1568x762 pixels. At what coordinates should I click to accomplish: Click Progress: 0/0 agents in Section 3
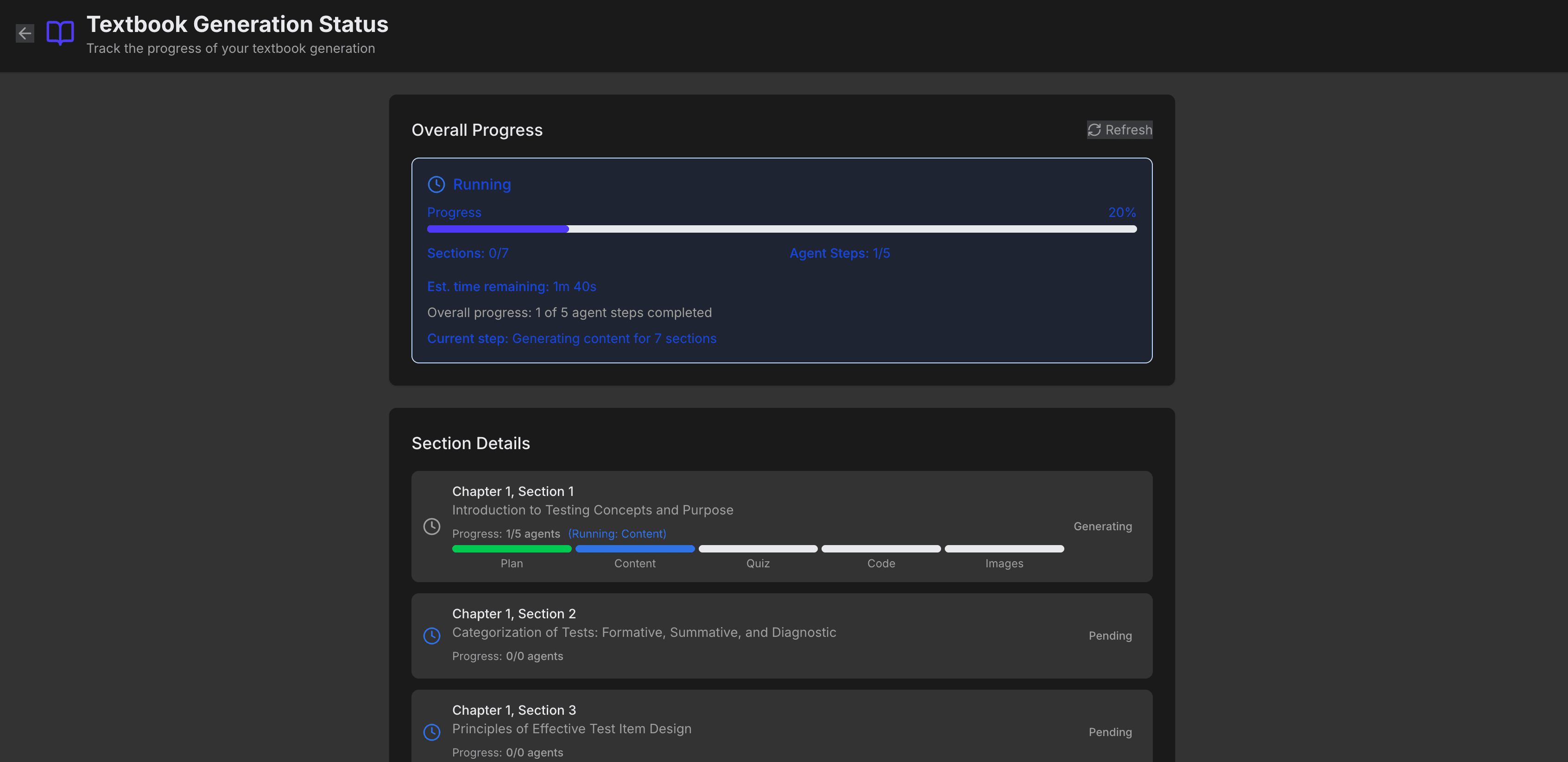click(507, 752)
